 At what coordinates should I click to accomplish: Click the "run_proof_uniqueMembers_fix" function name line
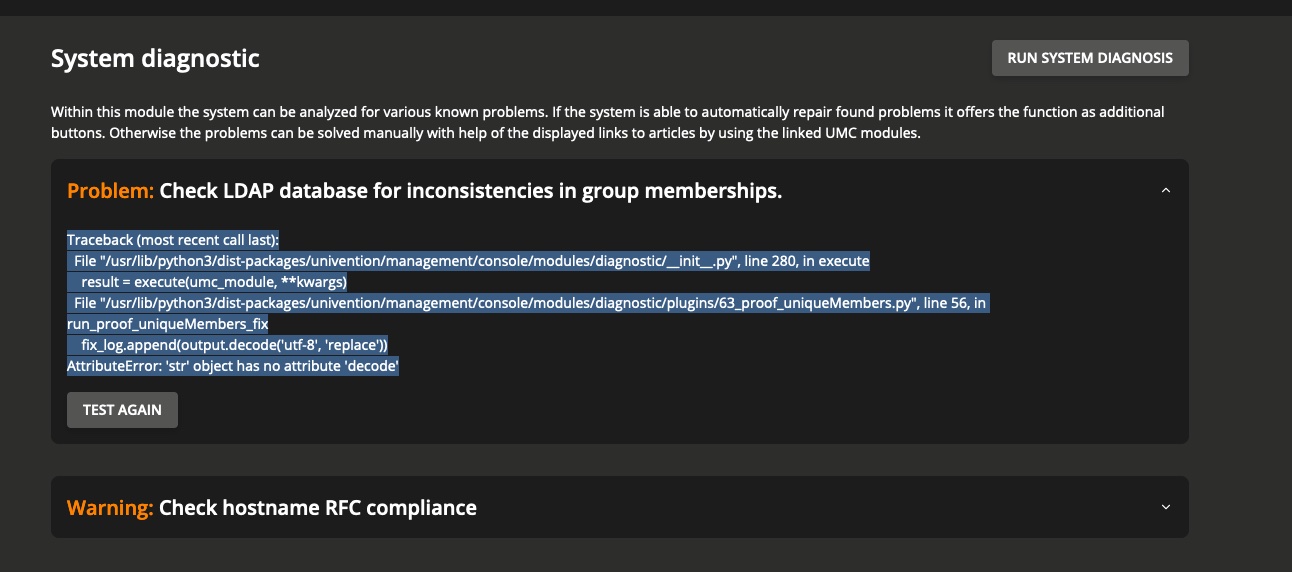click(168, 324)
